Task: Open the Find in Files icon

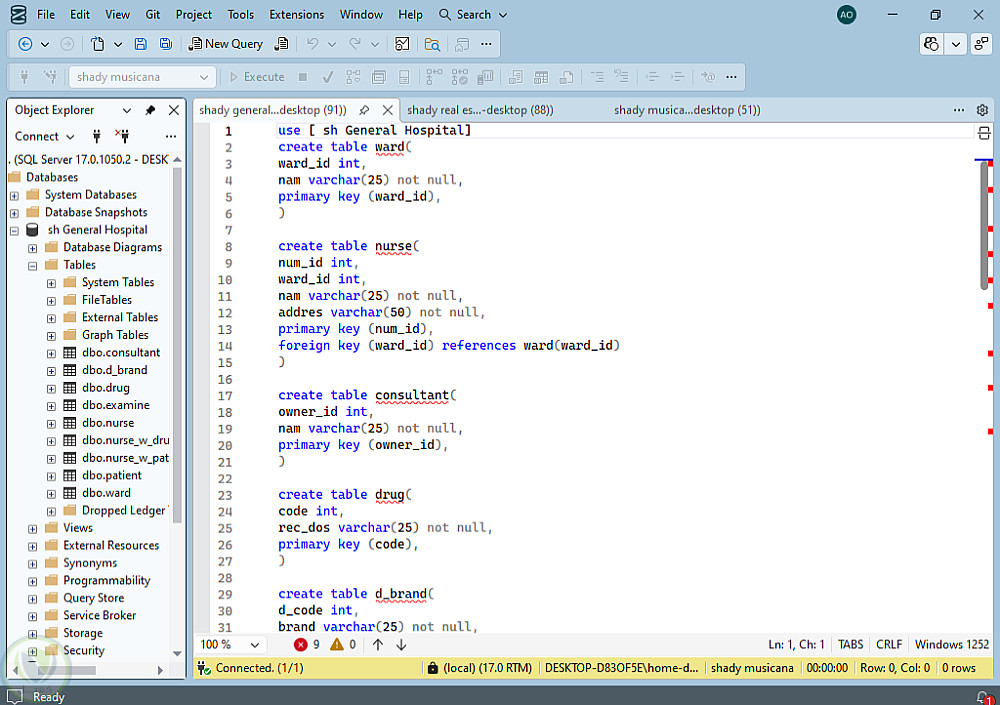Action: tap(432, 44)
